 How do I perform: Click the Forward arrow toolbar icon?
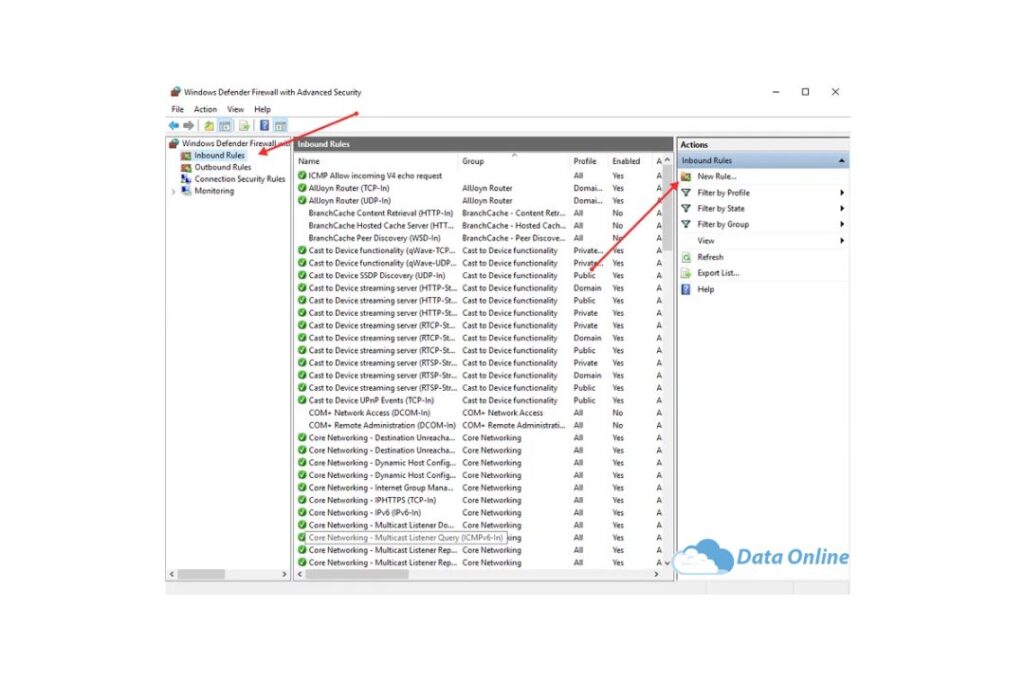(189, 125)
